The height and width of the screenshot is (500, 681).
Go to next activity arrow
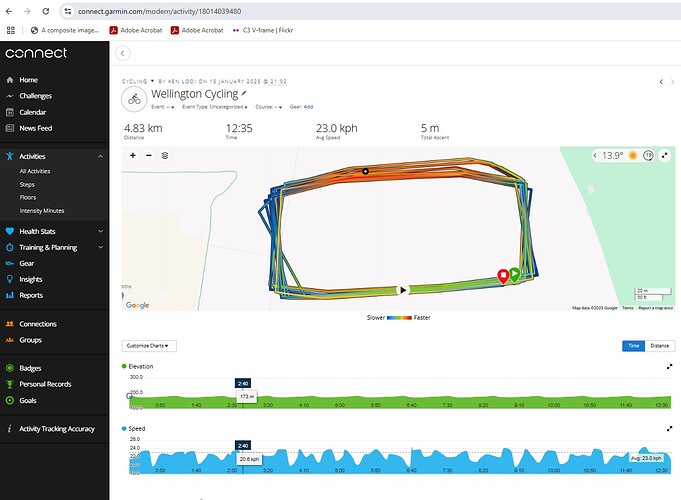672,82
